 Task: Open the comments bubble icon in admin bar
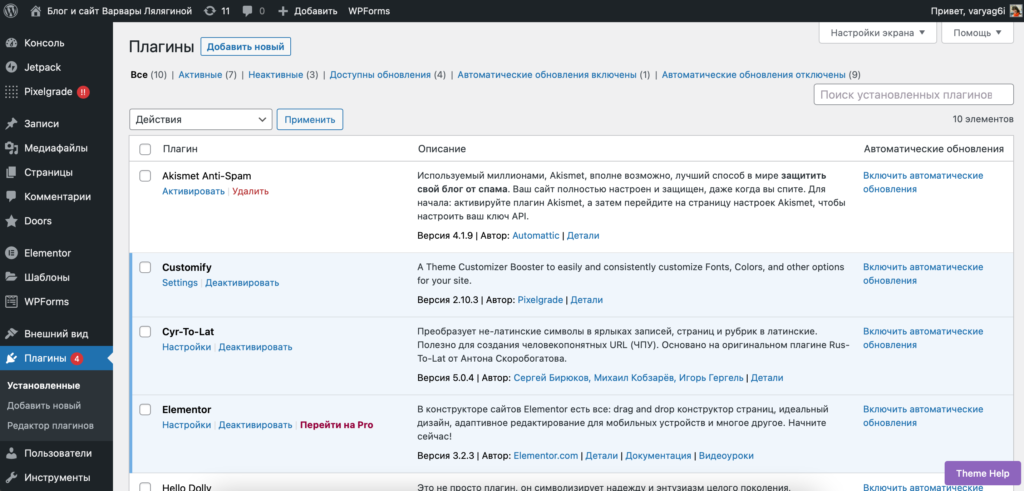(250, 10)
